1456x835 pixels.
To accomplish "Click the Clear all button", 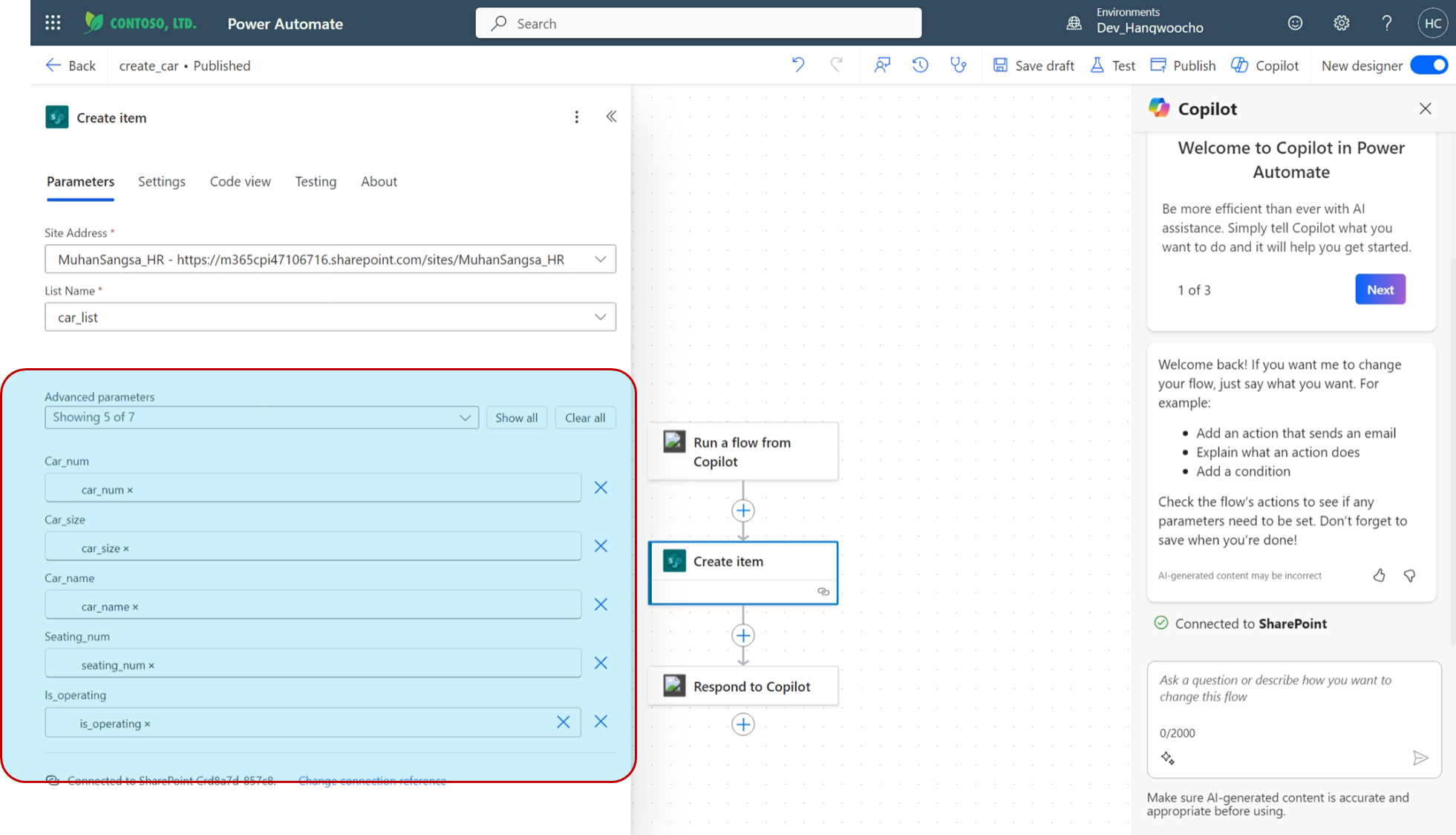I will coord(585,417).
